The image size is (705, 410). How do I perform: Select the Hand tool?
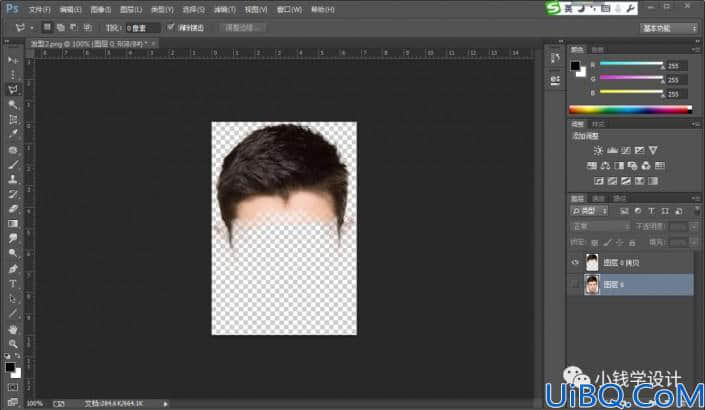pyautogui.click(x=13, y=329)
